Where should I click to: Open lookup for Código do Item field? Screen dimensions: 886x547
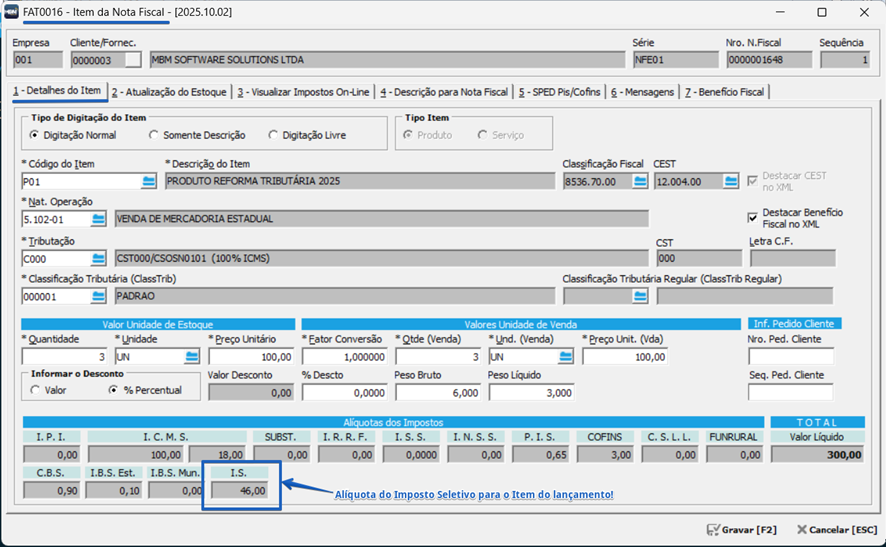pyautogui.click(x=149, y=181)
